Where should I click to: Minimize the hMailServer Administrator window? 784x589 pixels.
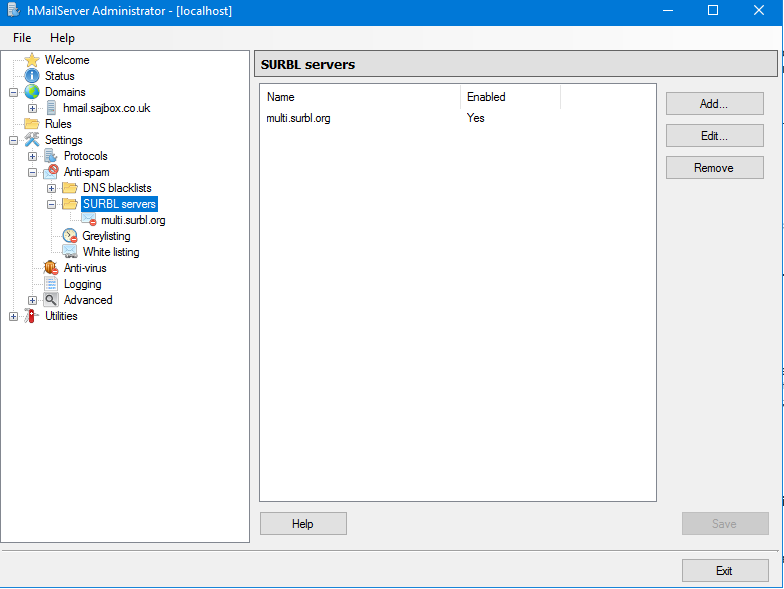pos(668,10)
